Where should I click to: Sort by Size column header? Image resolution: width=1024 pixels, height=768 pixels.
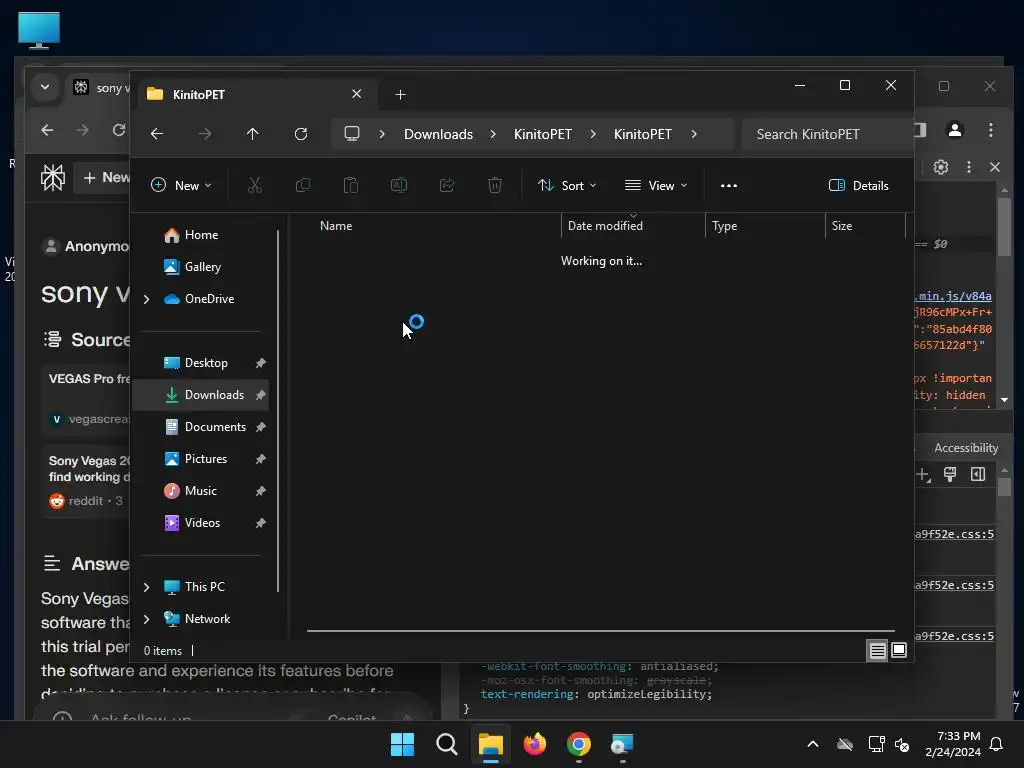tap(865, 226)
